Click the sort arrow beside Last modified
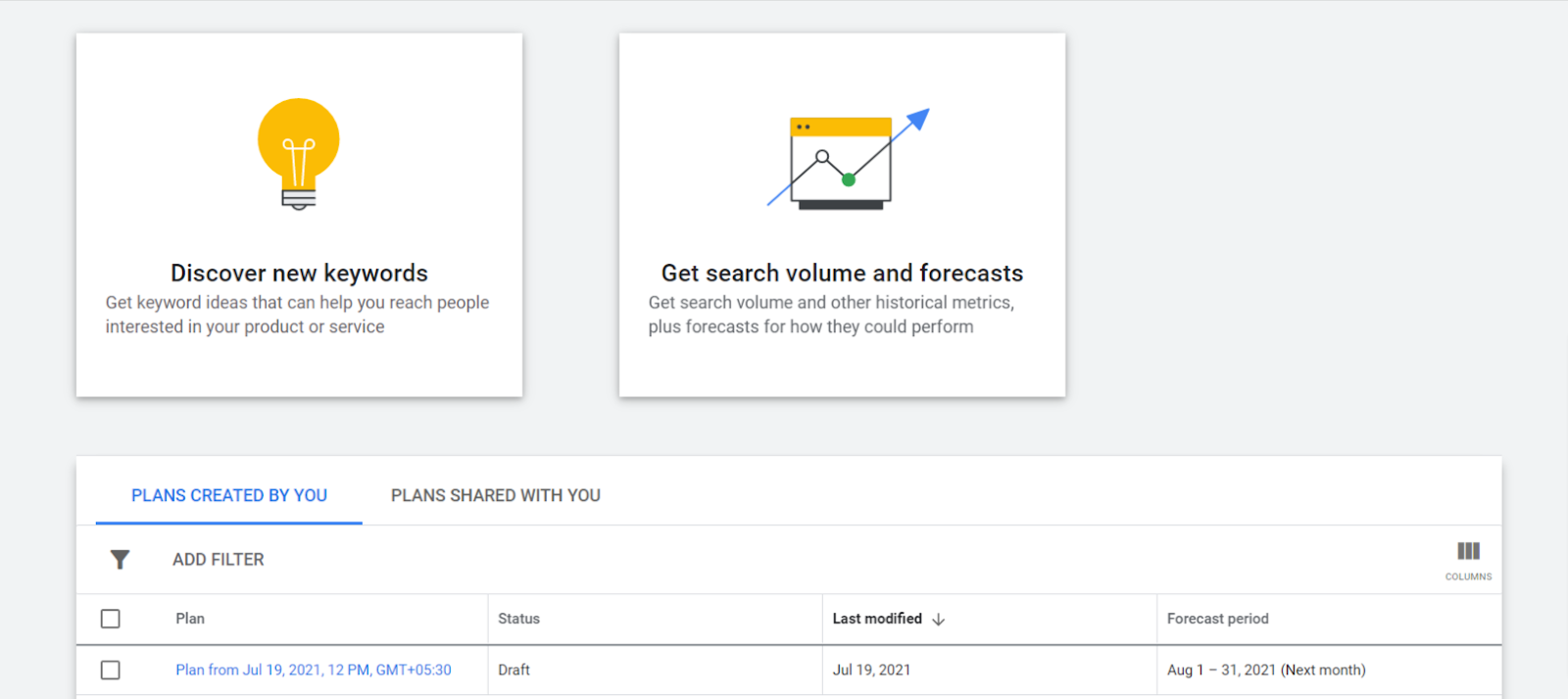 (x=939, y=620)
